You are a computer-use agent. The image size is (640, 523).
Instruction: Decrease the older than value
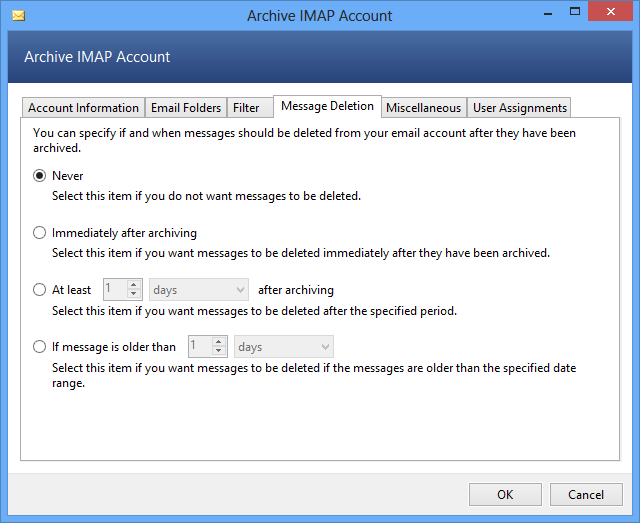coord(220,352)
